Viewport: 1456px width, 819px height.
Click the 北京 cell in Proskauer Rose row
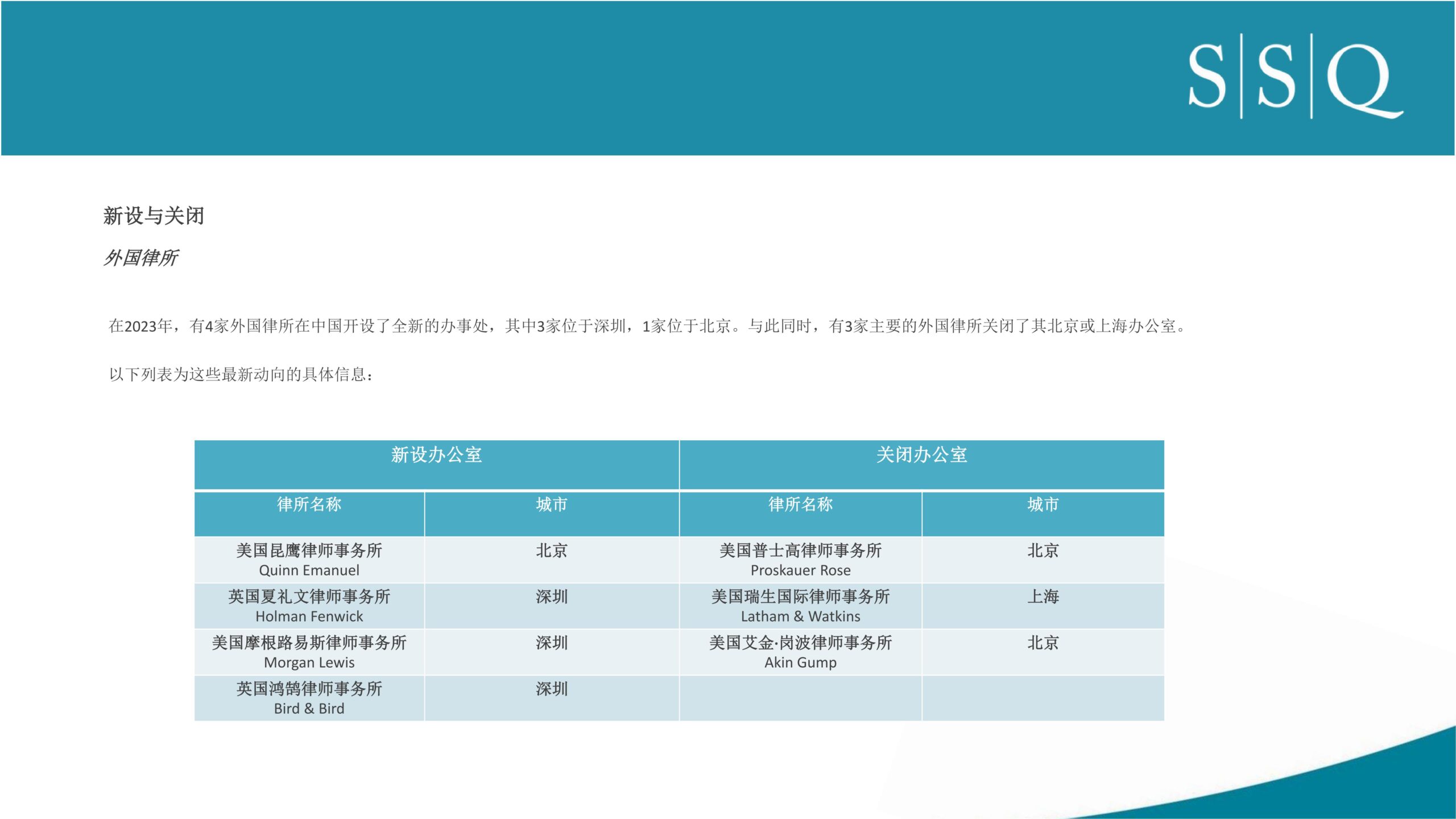pos(1043,560)
